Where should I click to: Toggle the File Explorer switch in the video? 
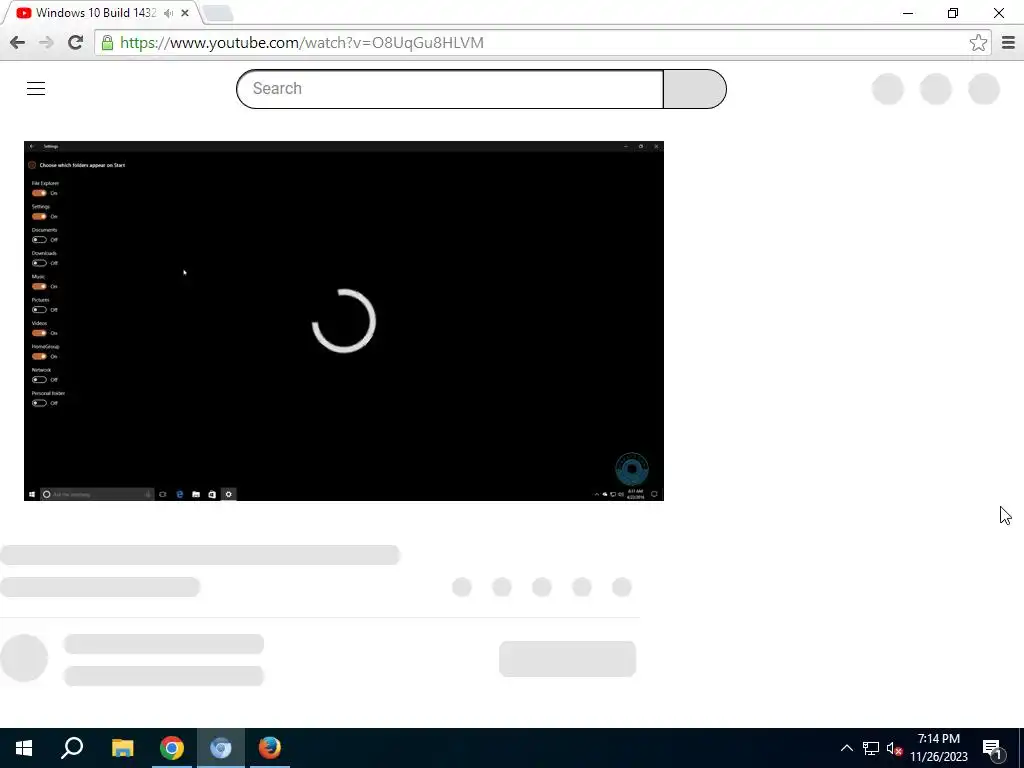click(x=39, y=193)
